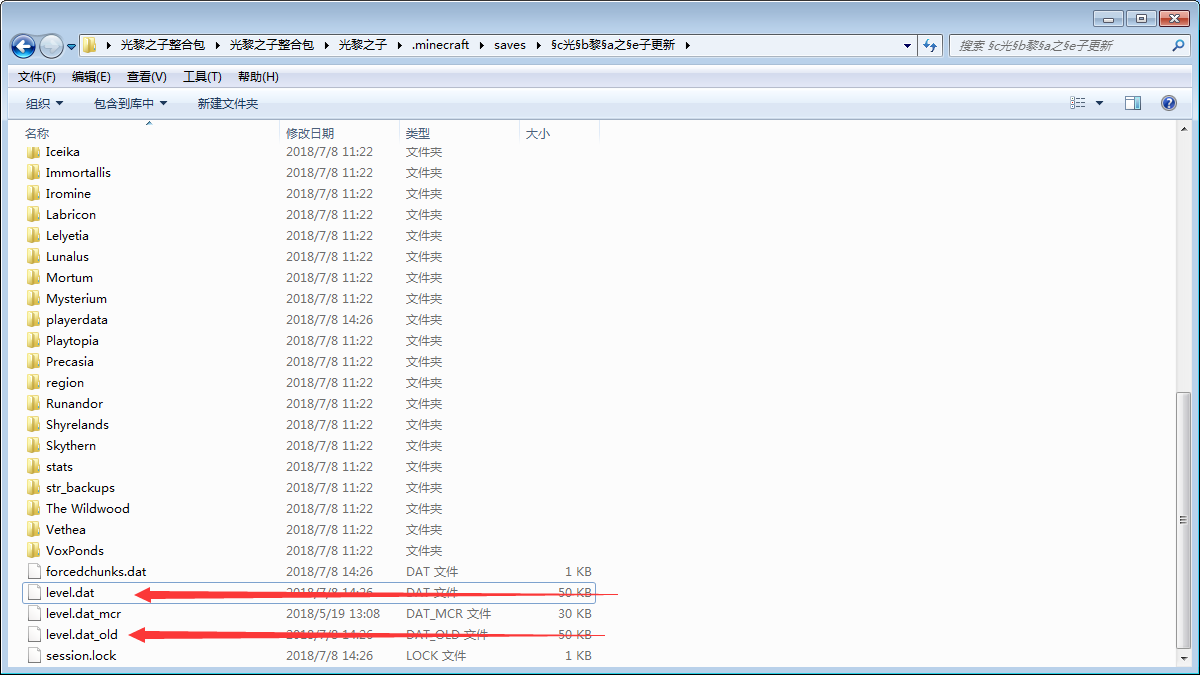The image size is (1200, 675).
Task: Sort by the 修改日期 column header
Action: tap(310, 133)
